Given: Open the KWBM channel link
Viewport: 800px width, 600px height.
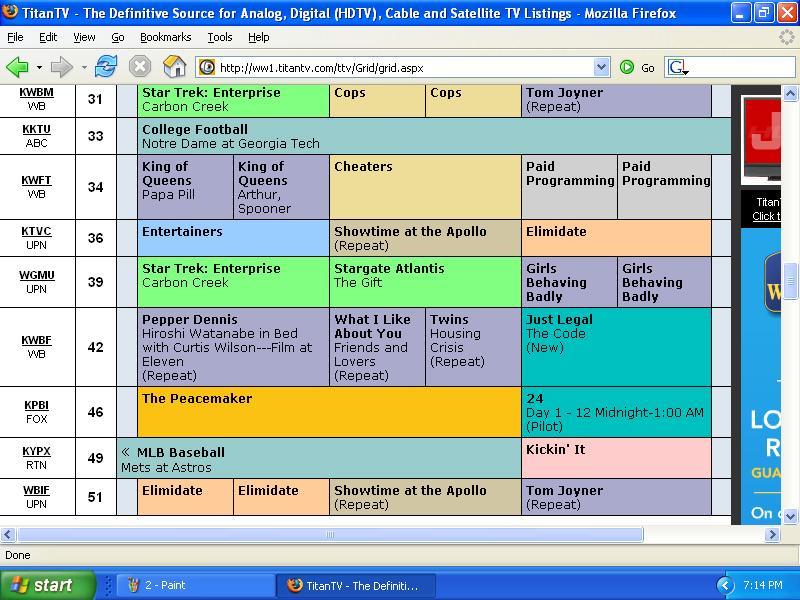Looking at the screenshot, I should point(36,92).
